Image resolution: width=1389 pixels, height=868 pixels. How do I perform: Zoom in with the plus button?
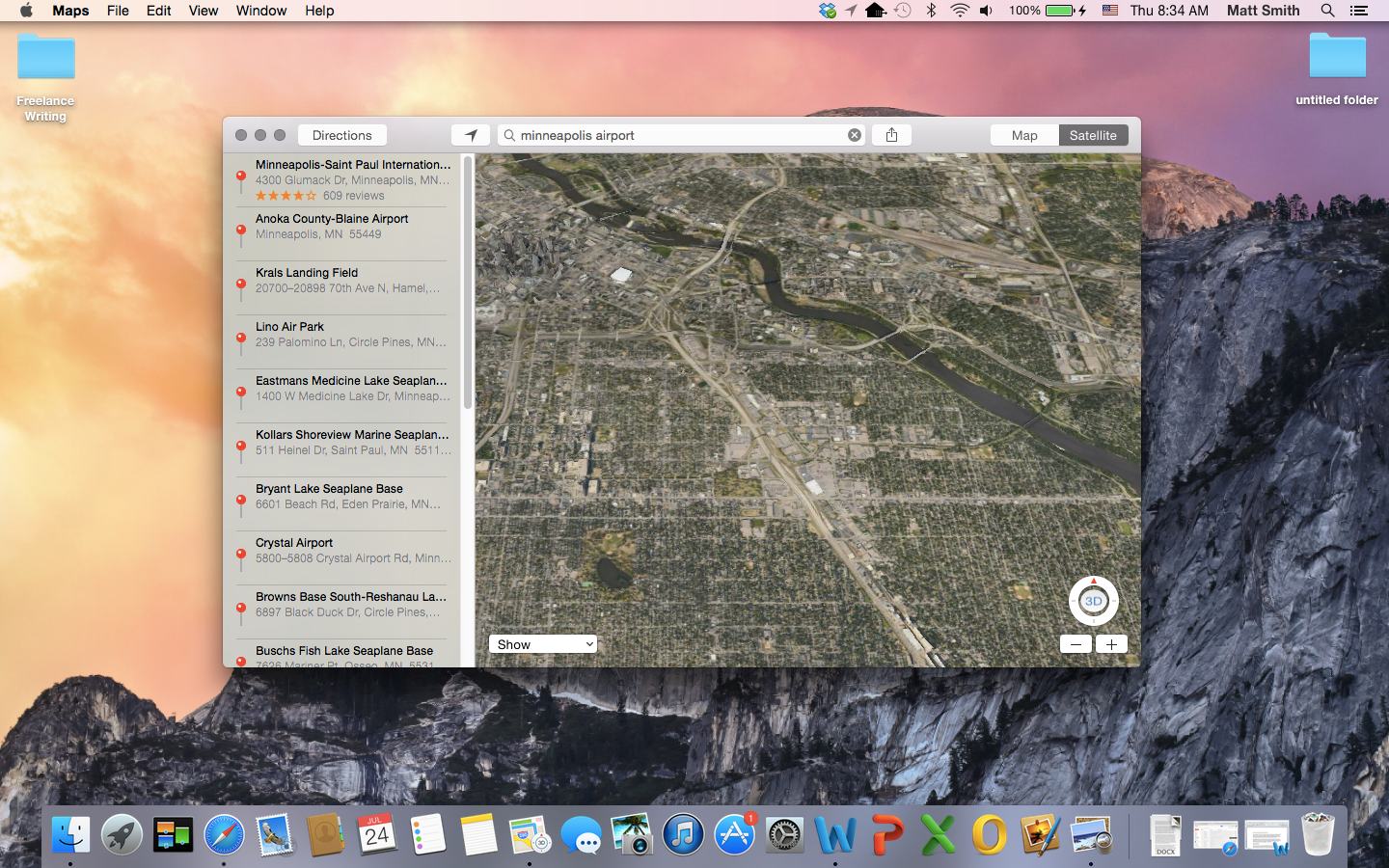click(1111, 644)
